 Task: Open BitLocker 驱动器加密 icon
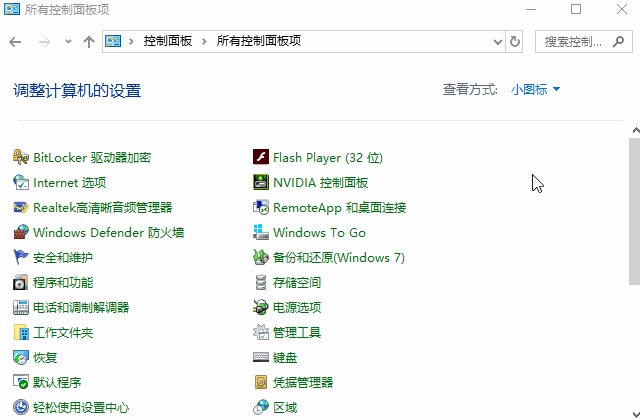[x=21, y=157]
